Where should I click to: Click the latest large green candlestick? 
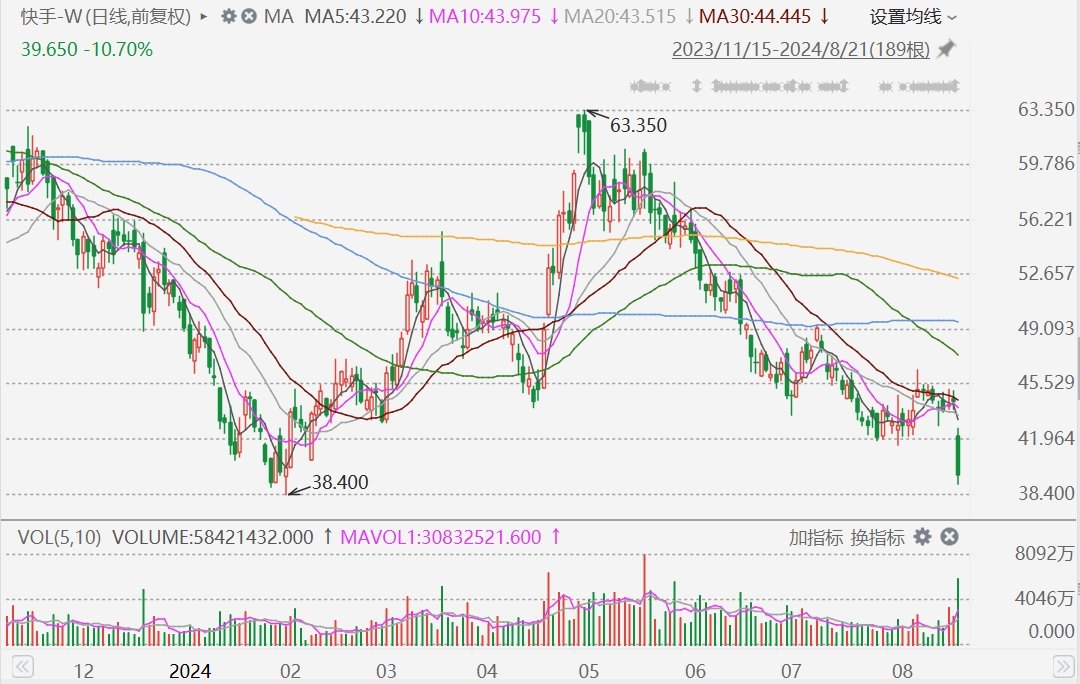click(957, 455)
